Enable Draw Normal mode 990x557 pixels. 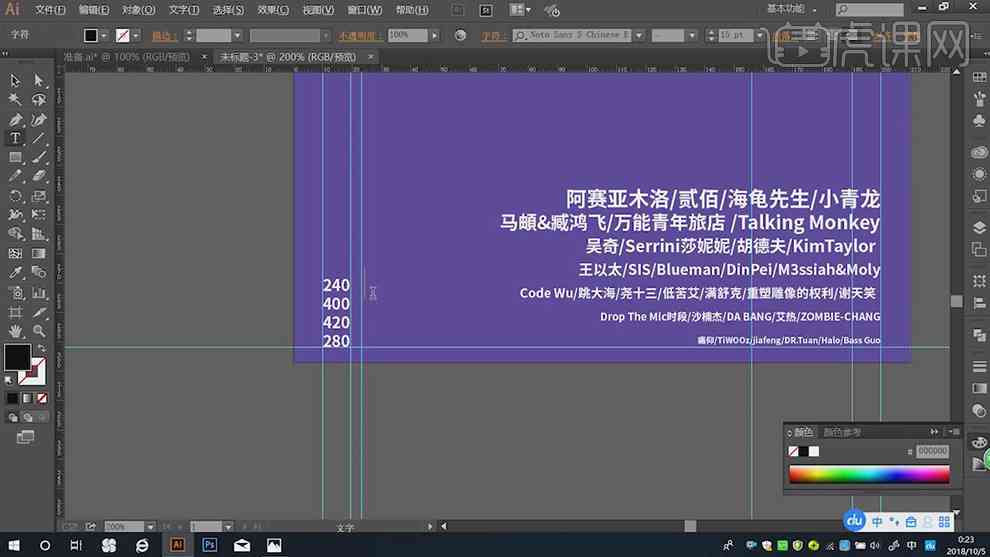coord(13,417)
